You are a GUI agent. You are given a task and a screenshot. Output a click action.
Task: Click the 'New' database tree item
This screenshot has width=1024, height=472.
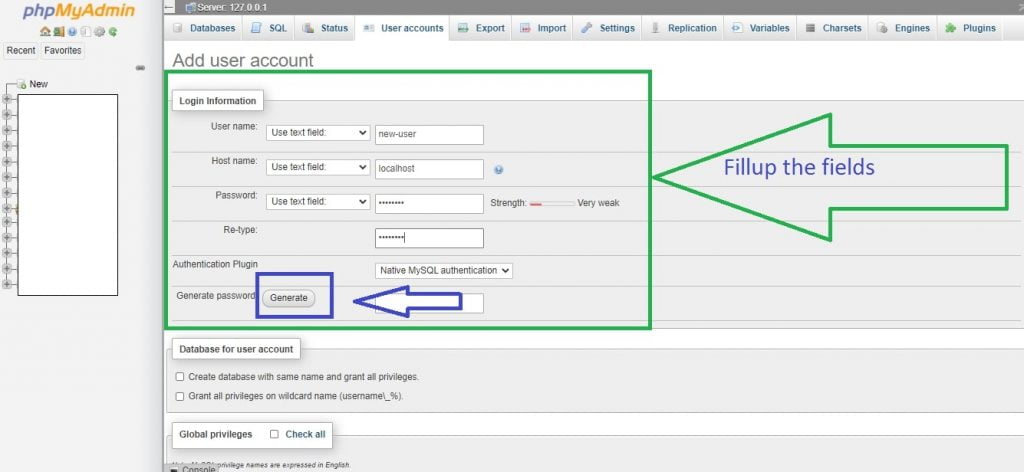coord(39,84)
